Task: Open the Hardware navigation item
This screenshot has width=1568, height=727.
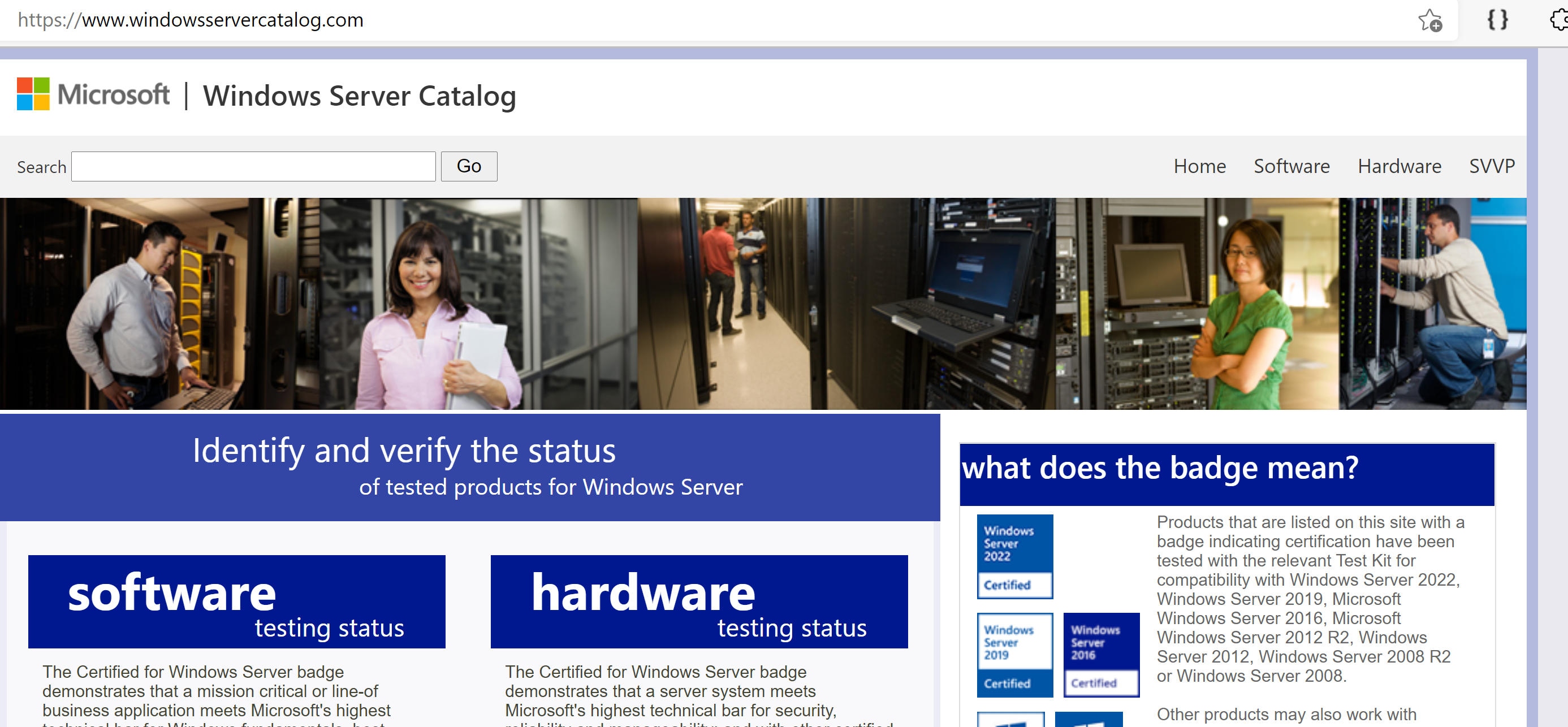Action: 1399,166
